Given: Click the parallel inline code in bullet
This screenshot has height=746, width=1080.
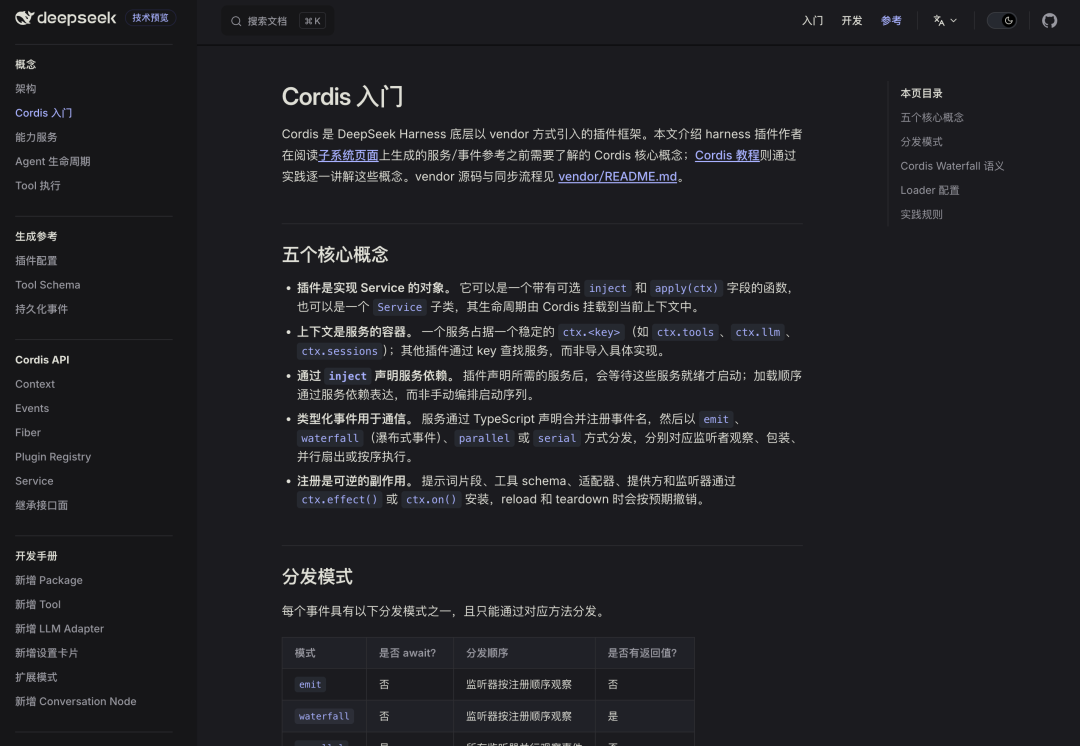Looking at the screenshot, I should coord(484,438).
